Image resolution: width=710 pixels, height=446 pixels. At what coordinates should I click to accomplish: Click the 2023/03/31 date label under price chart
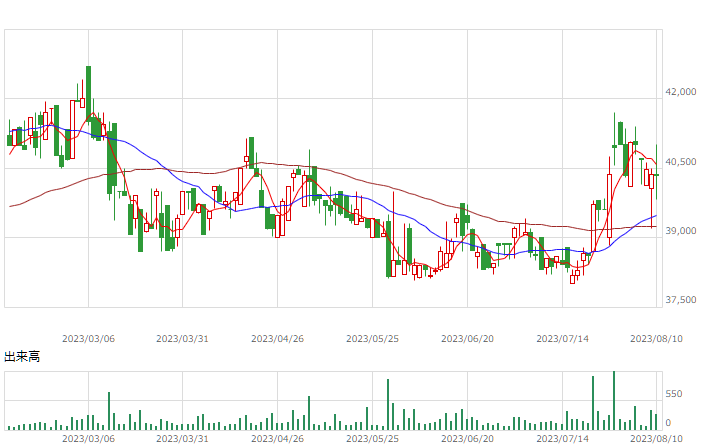click(x=182, y=339)
